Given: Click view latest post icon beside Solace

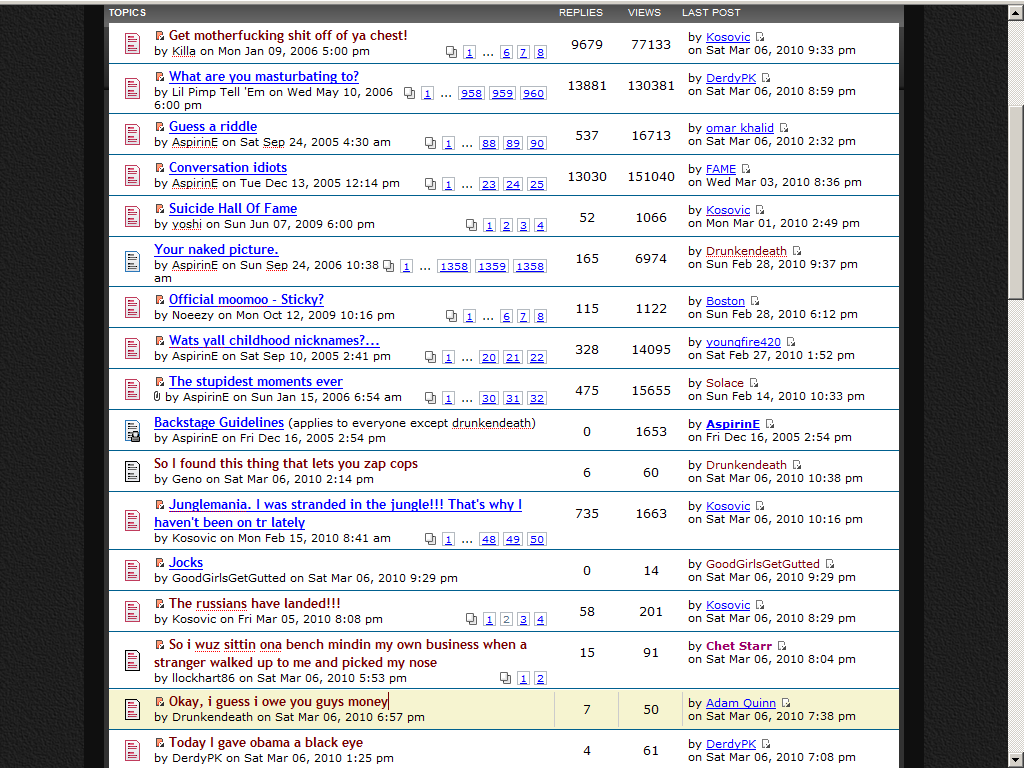Looking at the screenshot, I should pos(754,383).
